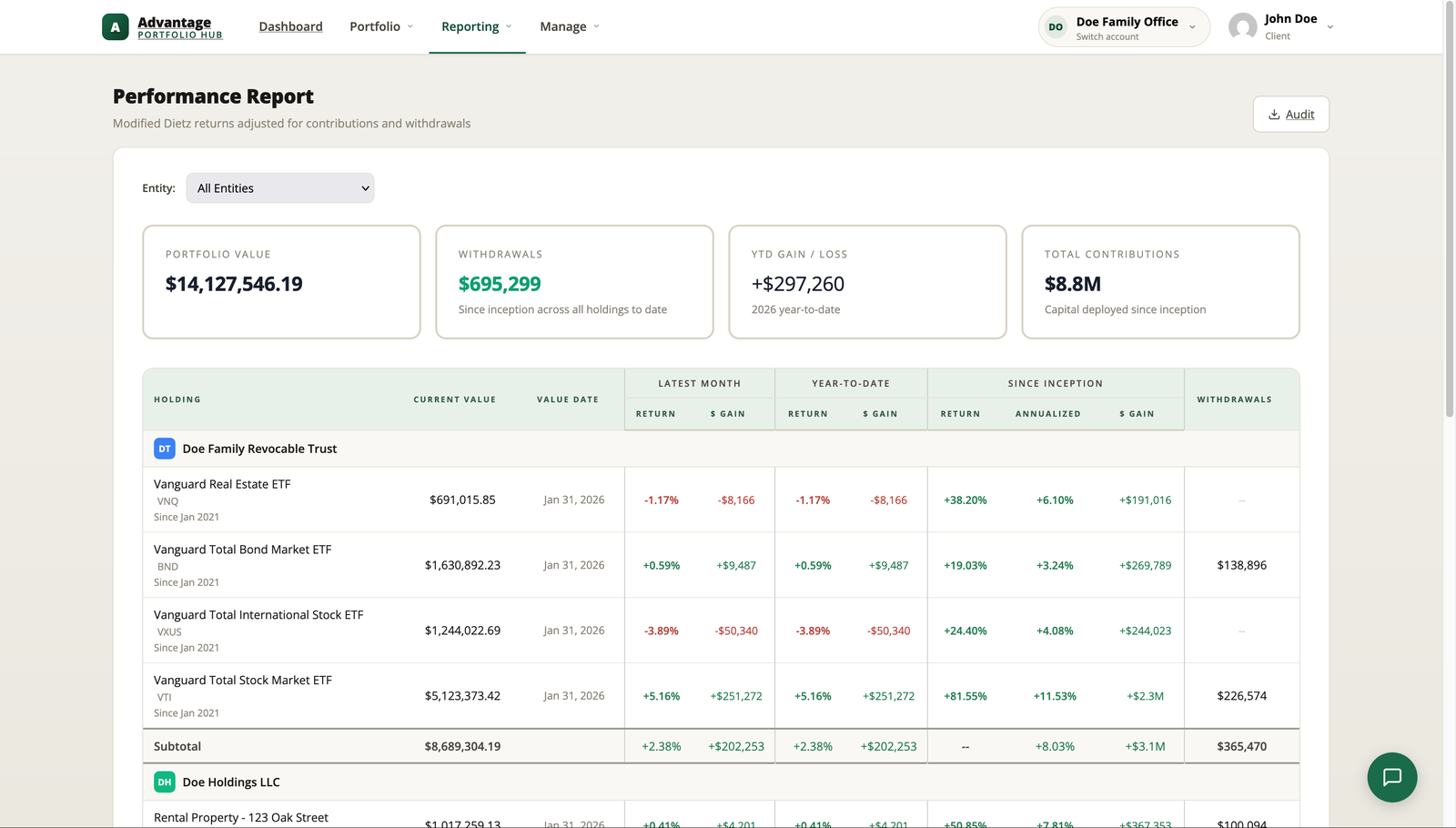Click the $138,896 withdrawals value
This screenshot has width=1456, height=828.
[1242, 565]
